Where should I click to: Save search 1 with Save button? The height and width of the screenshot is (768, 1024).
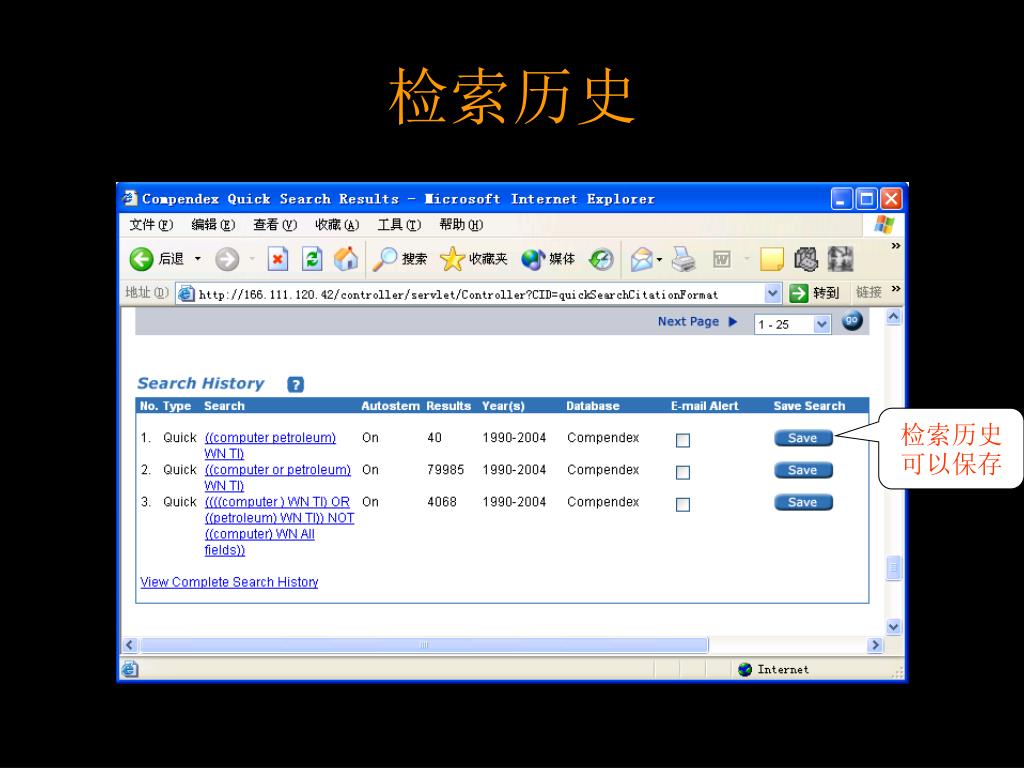(803, 438)
